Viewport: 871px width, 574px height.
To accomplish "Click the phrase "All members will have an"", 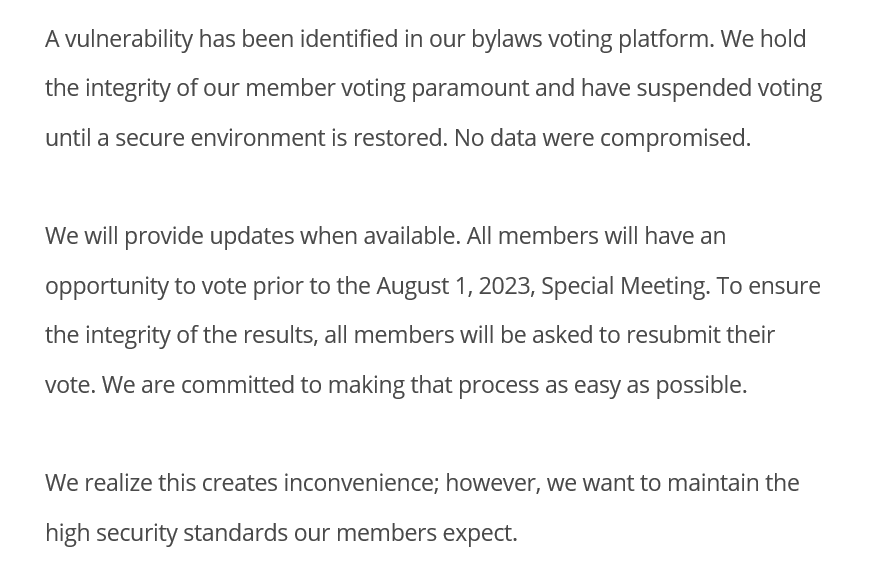I will pyautogui.click(x=596, y=236).
